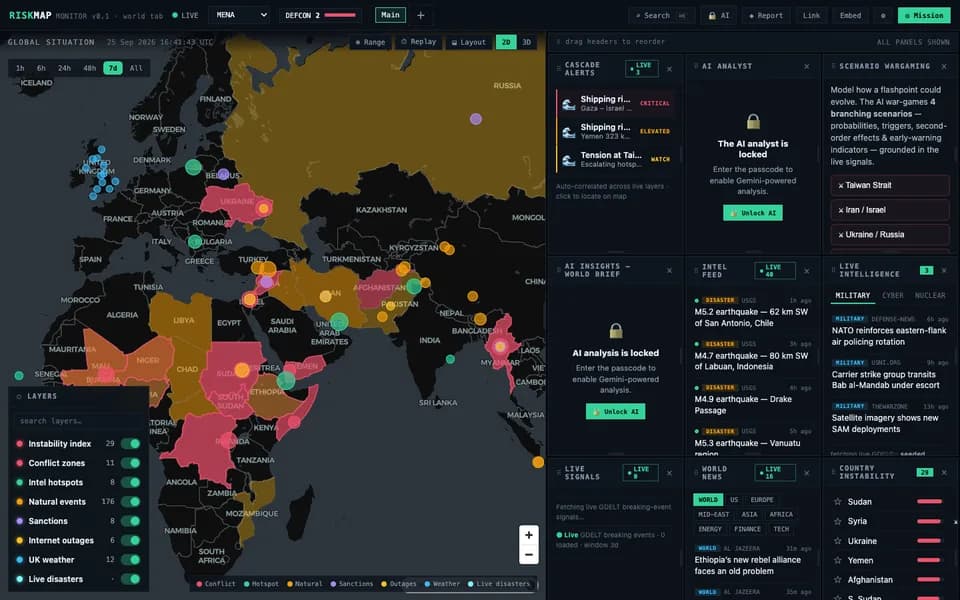Screen dimensions: 960x600
Task: Open the top bar Search field
Action: (x=662, y=15)
